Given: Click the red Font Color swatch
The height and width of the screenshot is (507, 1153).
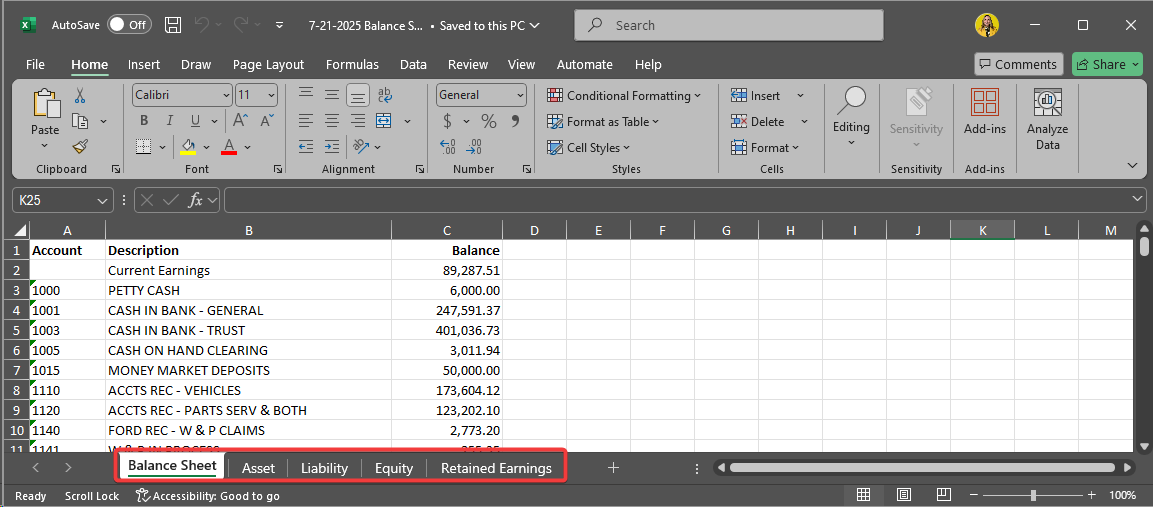Looking at the screenshot, I should (228, 147).
